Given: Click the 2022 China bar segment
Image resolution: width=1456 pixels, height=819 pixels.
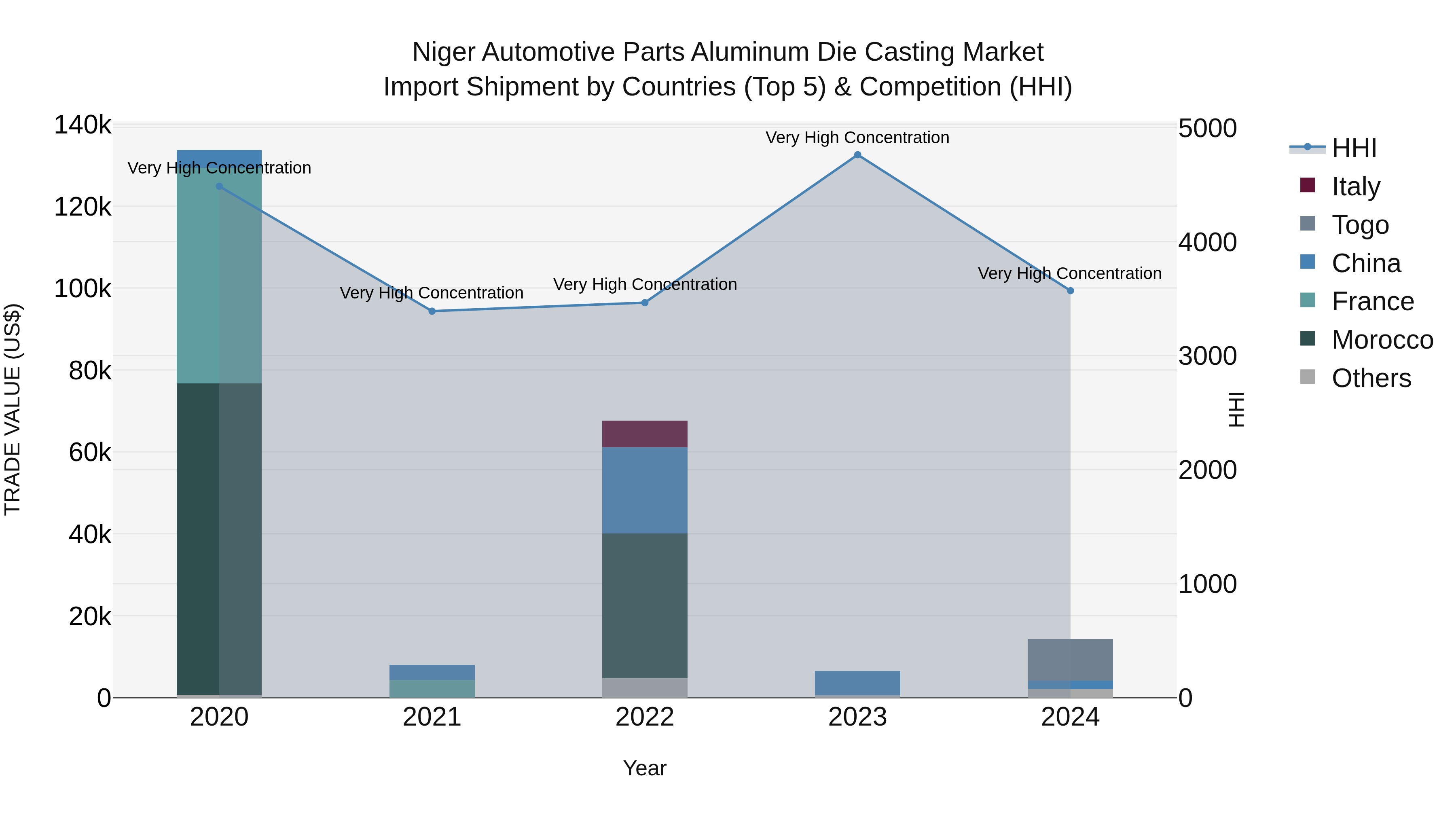Looking at the screenshot, I should [x=645, y=491].
